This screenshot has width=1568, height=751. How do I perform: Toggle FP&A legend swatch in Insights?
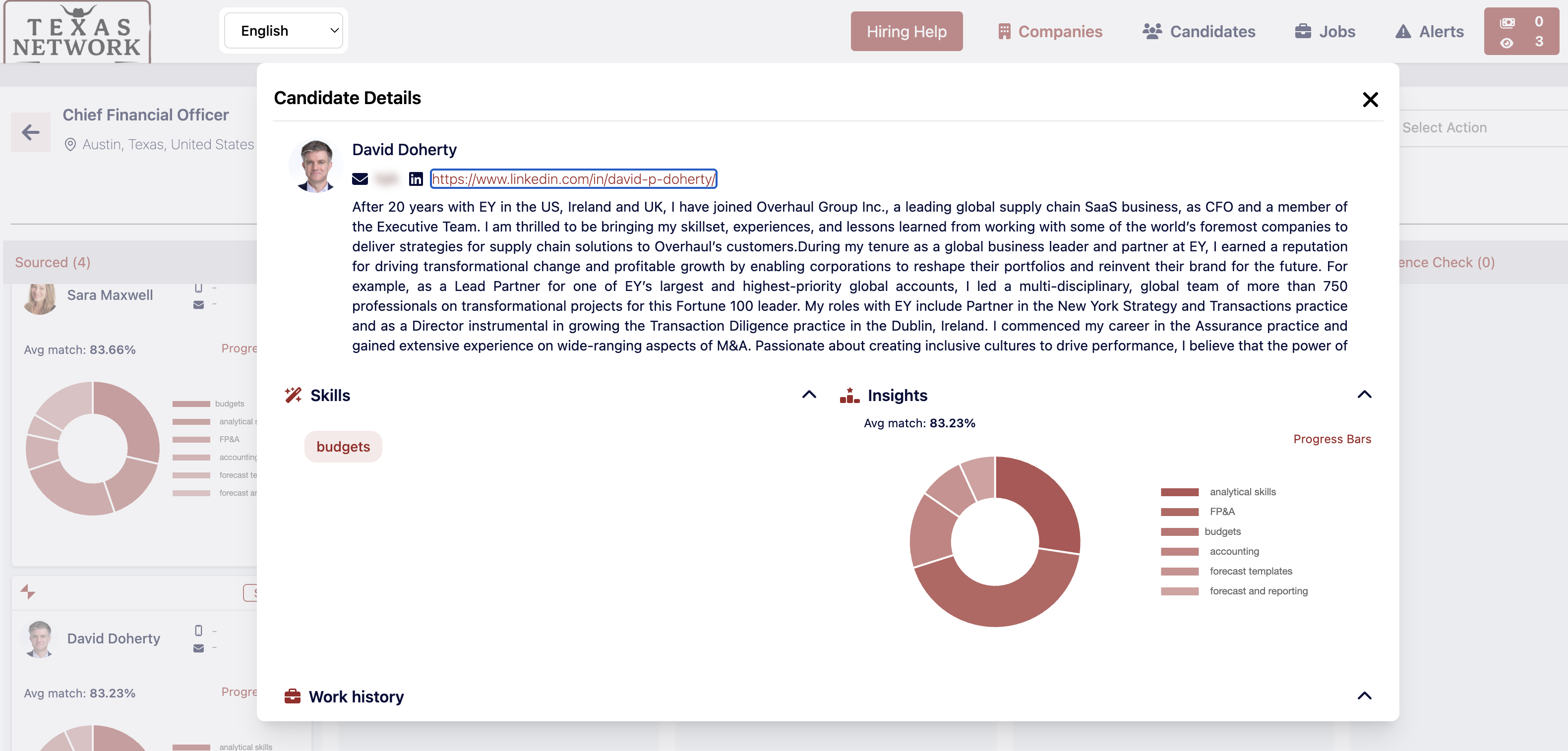[x=1179, y=512]
